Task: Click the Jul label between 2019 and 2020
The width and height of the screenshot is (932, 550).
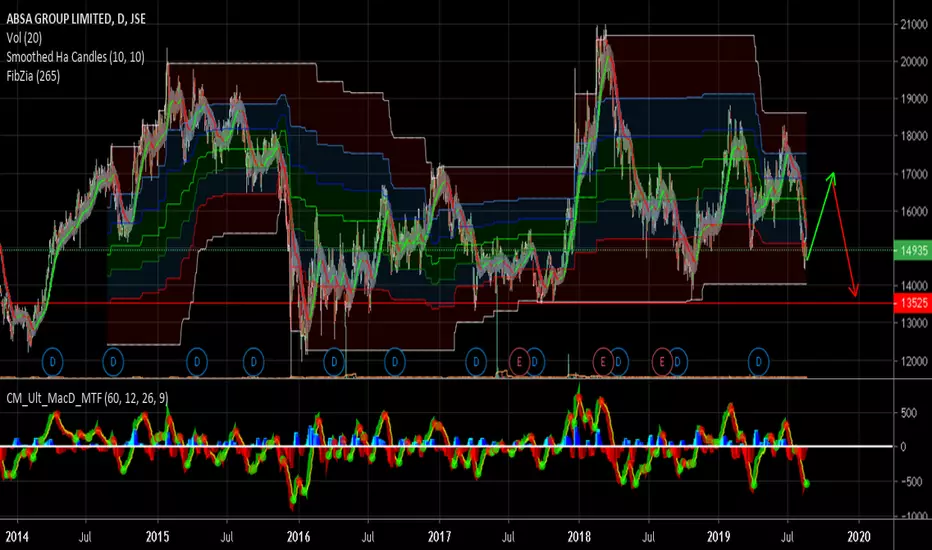Action: pyautogui.click(x=788, y=537)
